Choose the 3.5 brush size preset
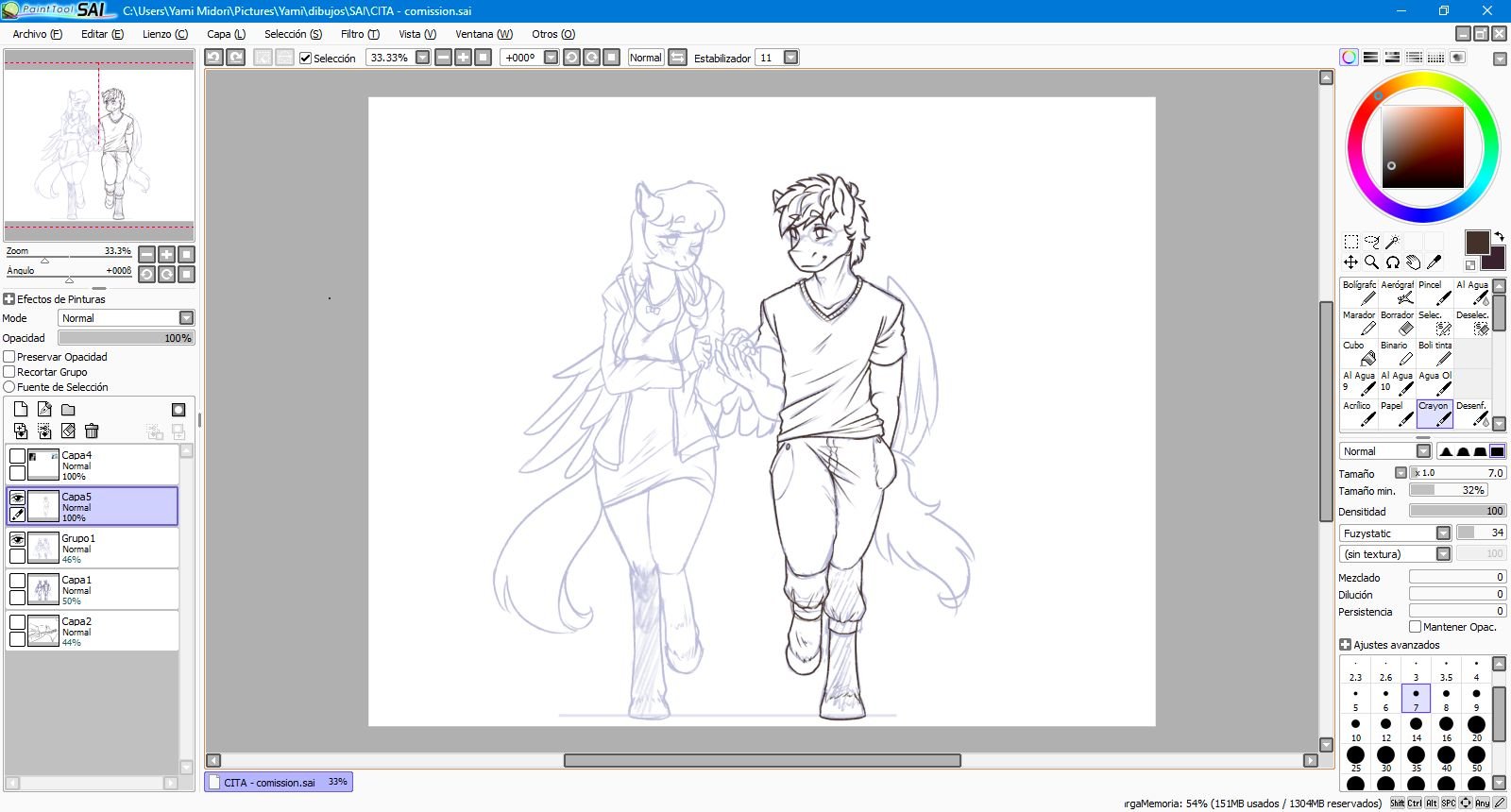The height and width of the screenshot is (812, 1511). coord(1446,669)
